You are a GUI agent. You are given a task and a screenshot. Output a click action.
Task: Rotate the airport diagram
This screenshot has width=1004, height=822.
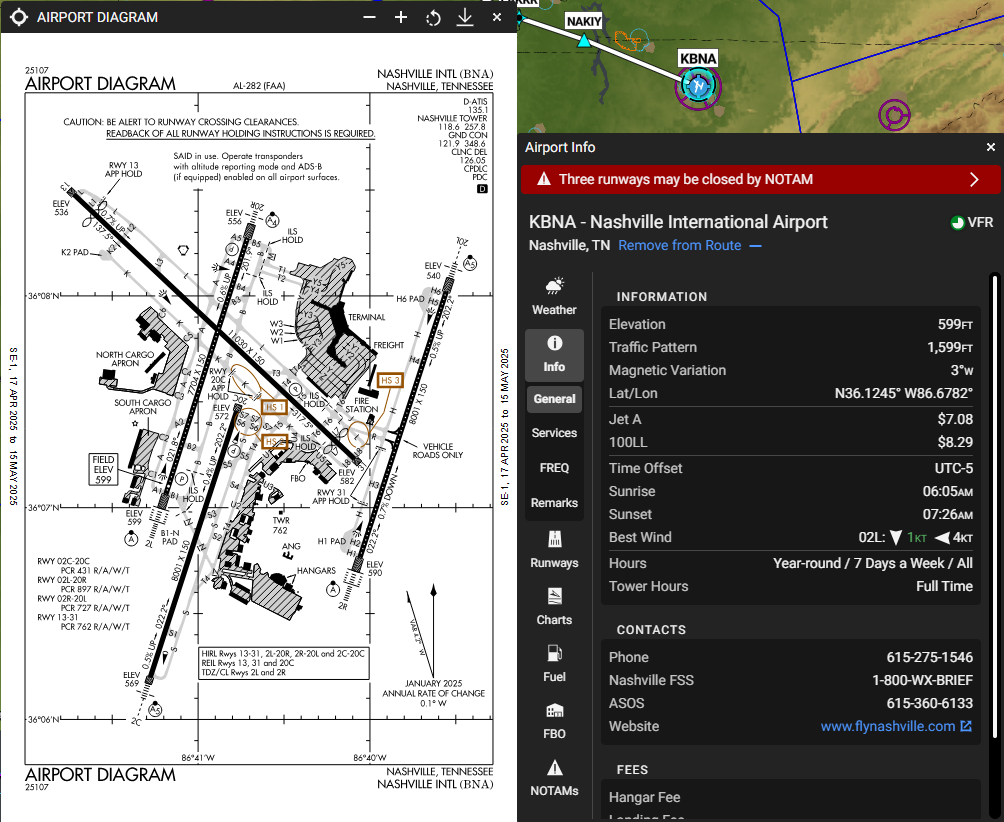coord(433,18)
